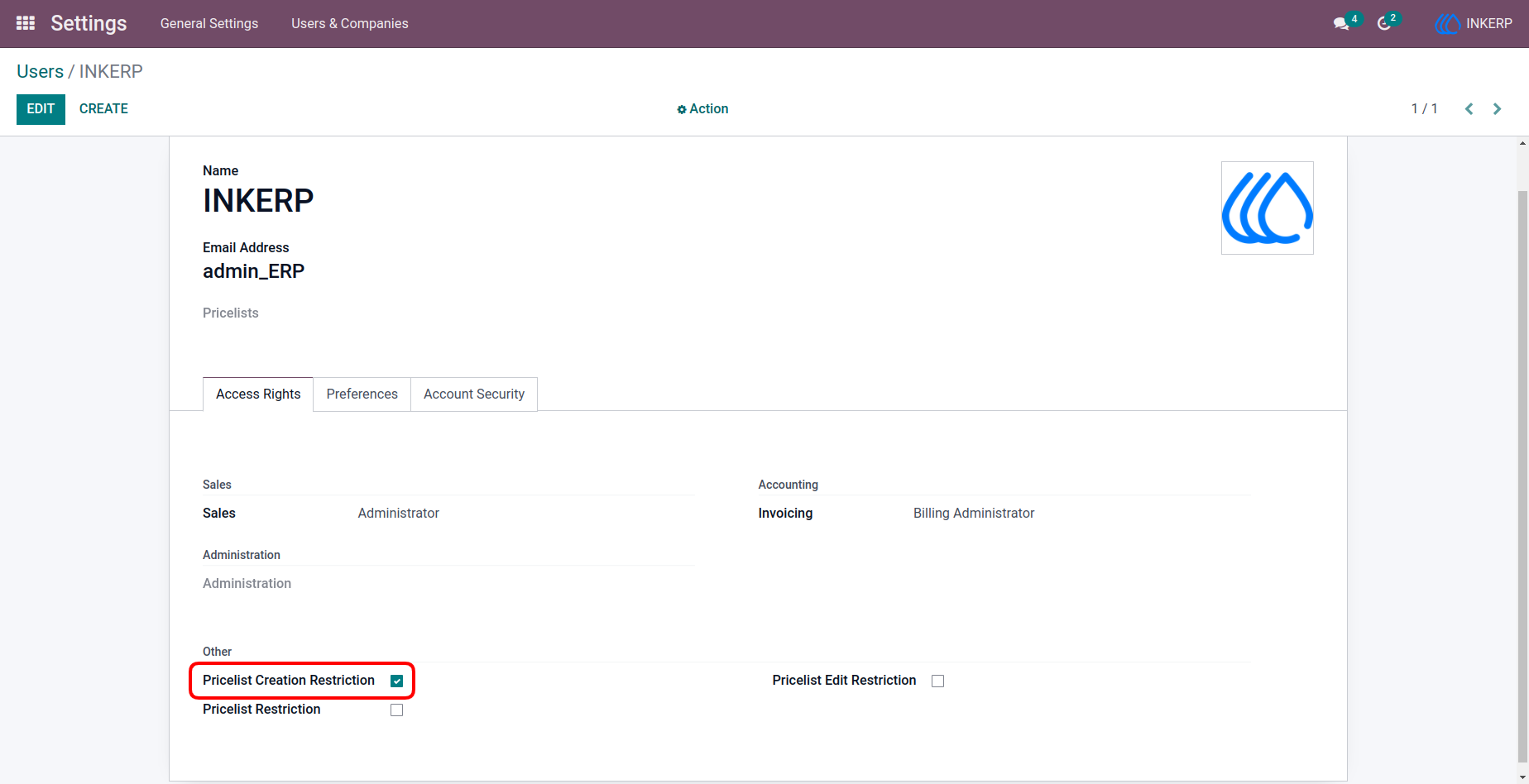Viewport: 1529px width, 784px height.
Task: Open the General Settings menu
Action: tap(209, 24)
